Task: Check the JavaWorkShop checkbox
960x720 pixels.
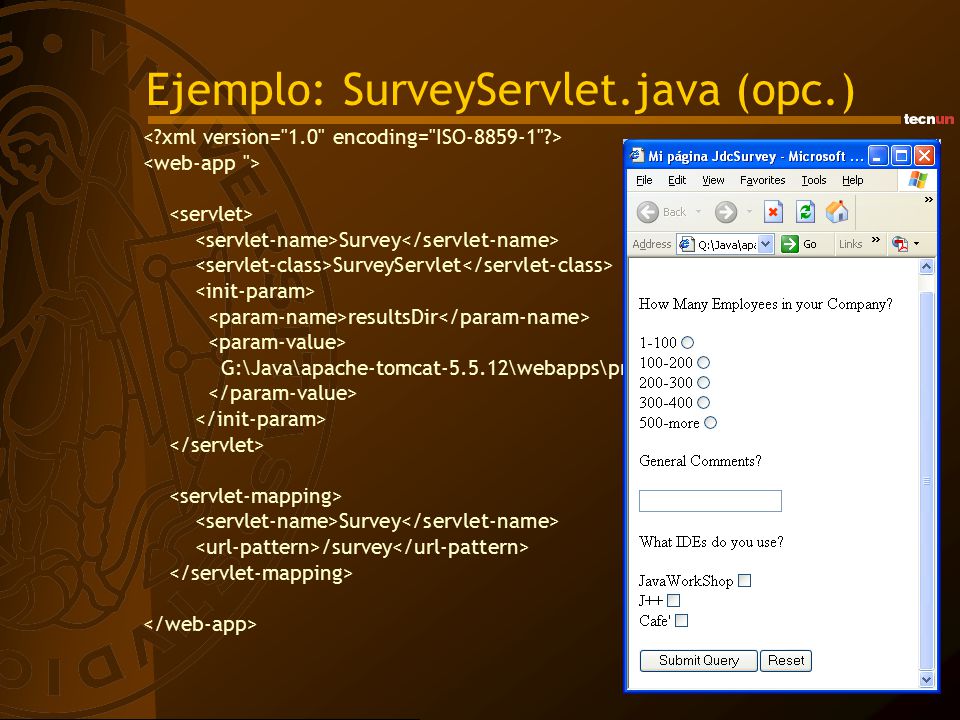Action: pos(744,581)
